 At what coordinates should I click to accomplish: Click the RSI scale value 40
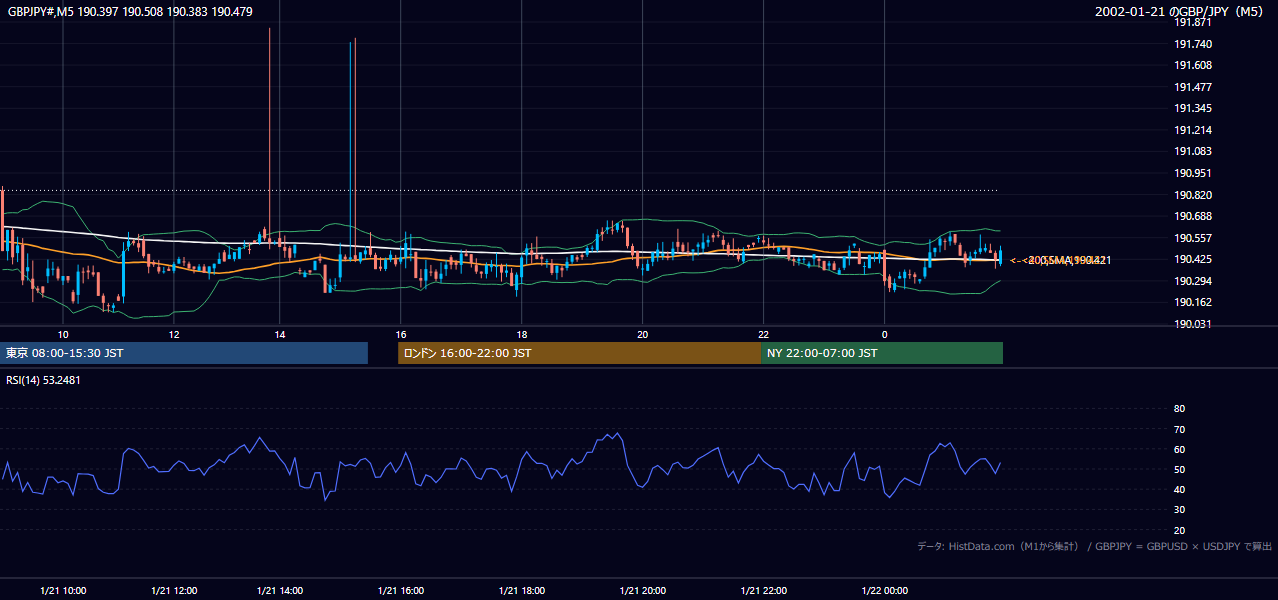(x=1179, y=489)
